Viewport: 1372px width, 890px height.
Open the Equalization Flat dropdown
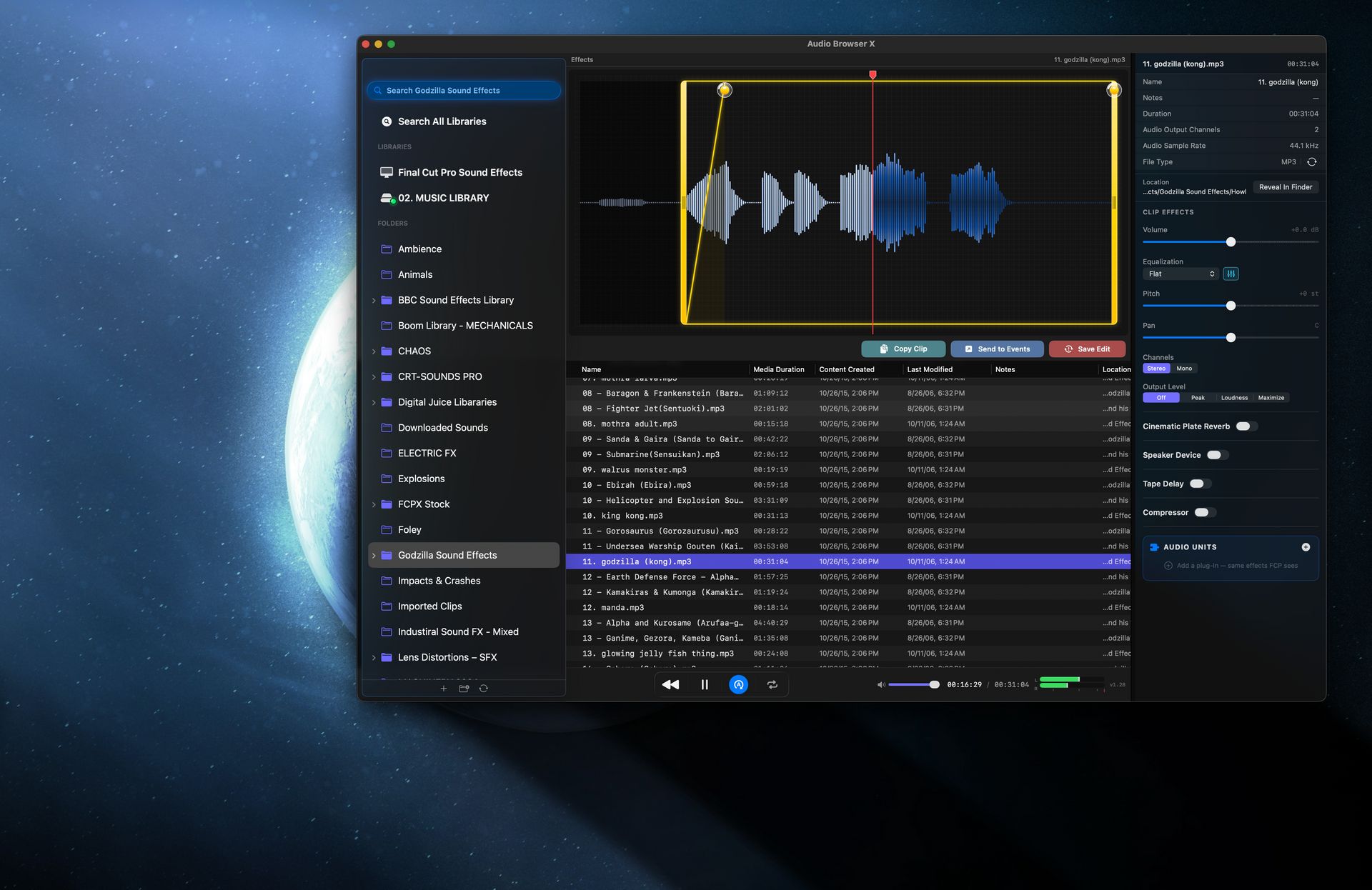[x=1180, y=274]
